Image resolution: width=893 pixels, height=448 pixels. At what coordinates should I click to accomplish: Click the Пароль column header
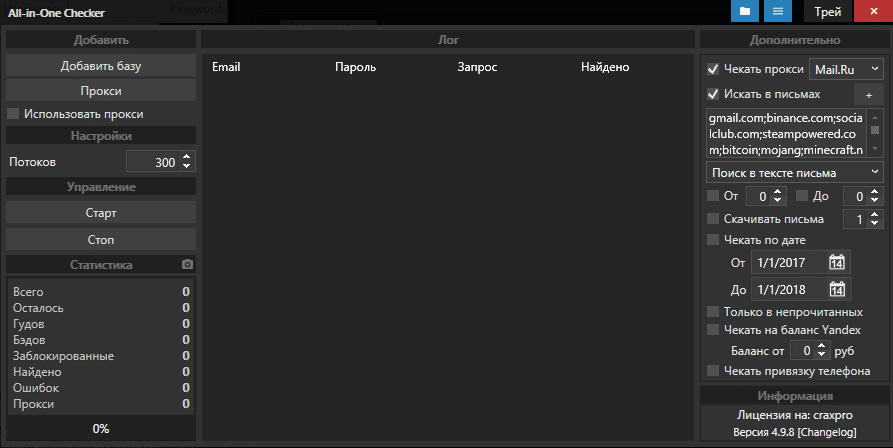tap(355, 67)
